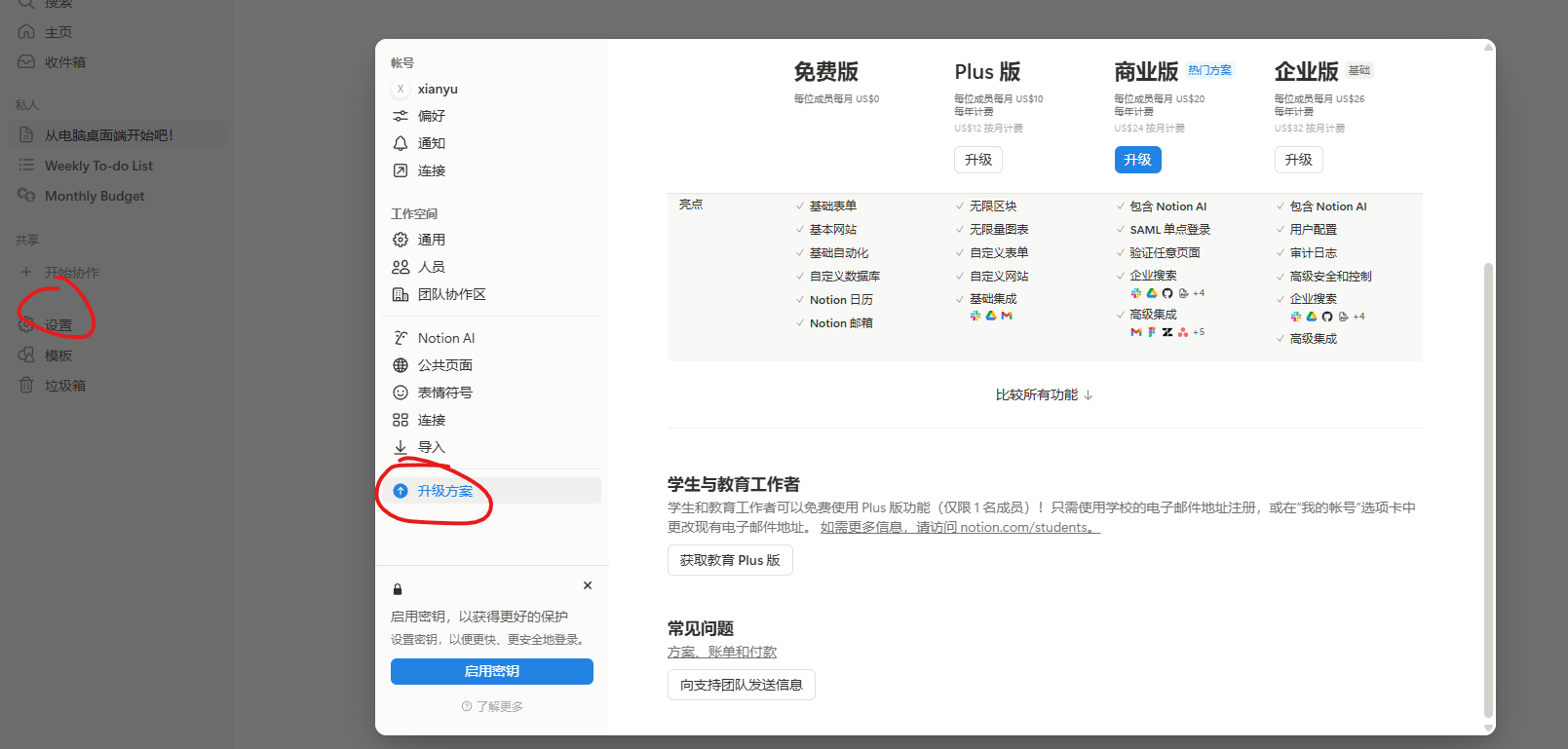Dismiss the passkey prompt with X

588,585
